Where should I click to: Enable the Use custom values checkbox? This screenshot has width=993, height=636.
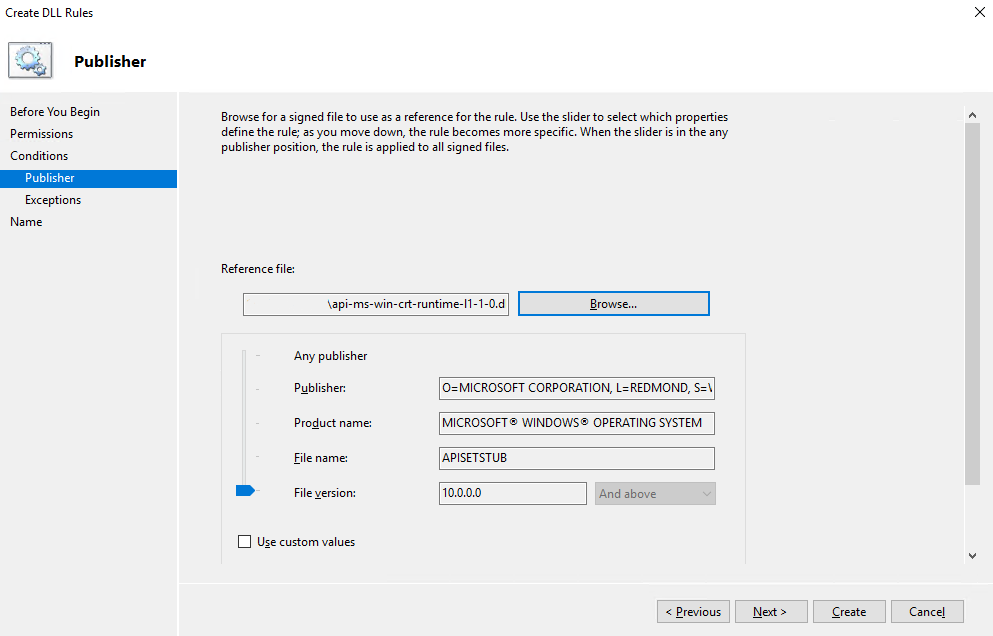245,541
